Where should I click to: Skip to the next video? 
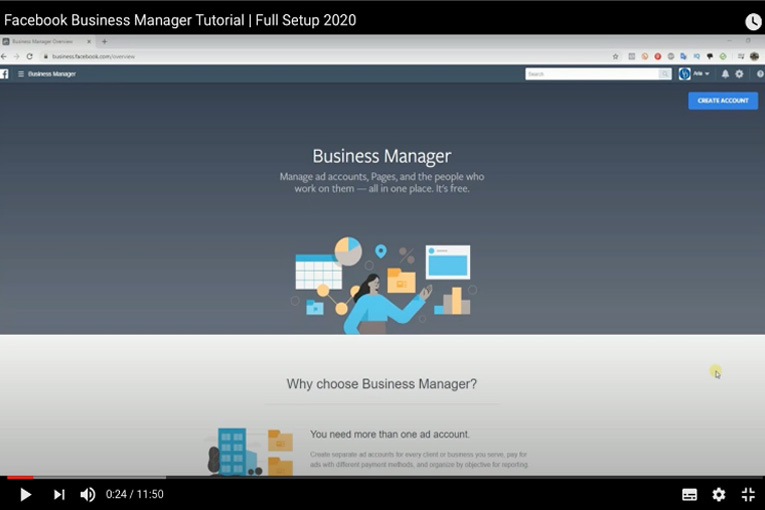coord(59,494)
